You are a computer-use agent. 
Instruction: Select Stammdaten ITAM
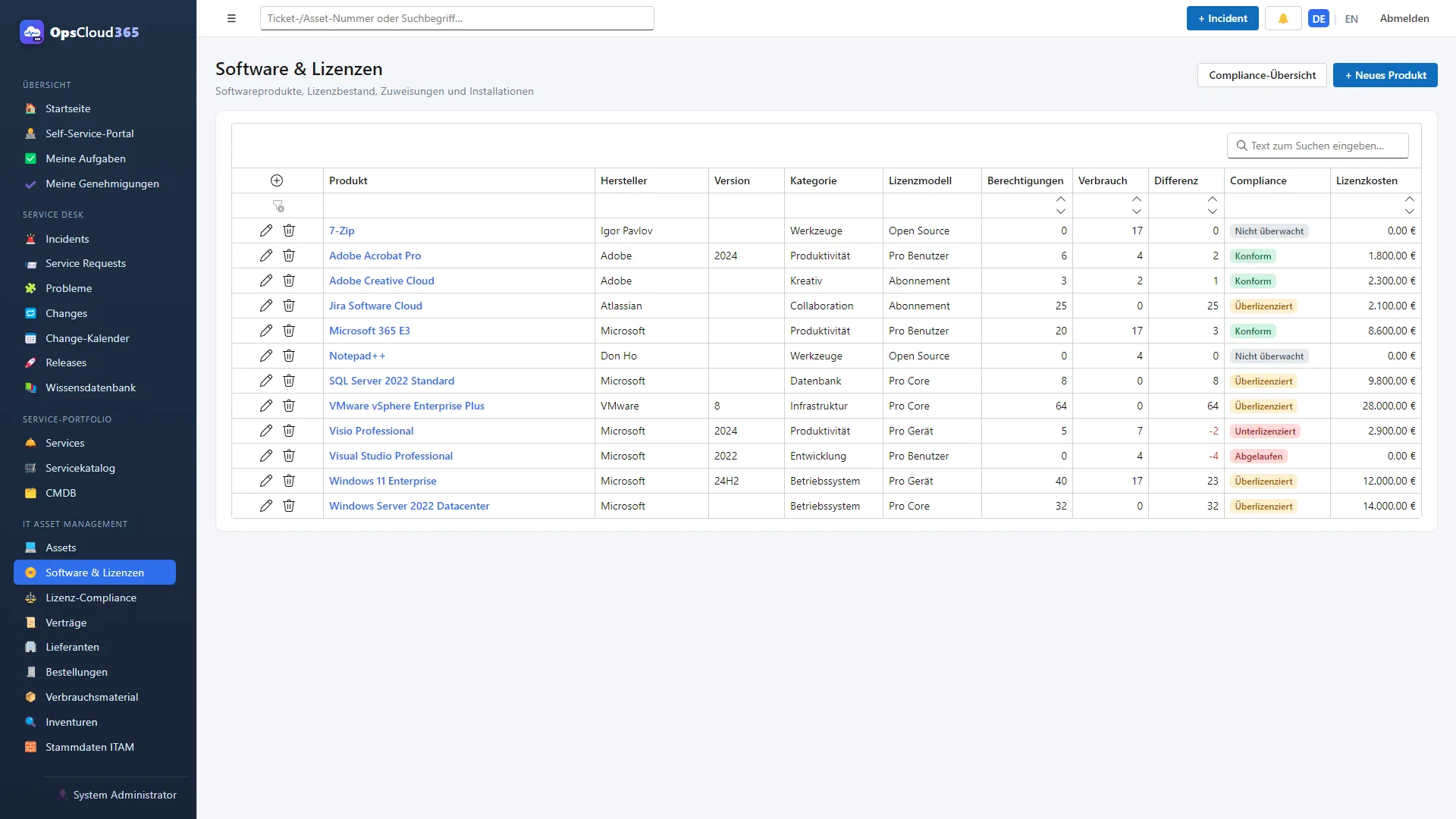tap(95, 747)
